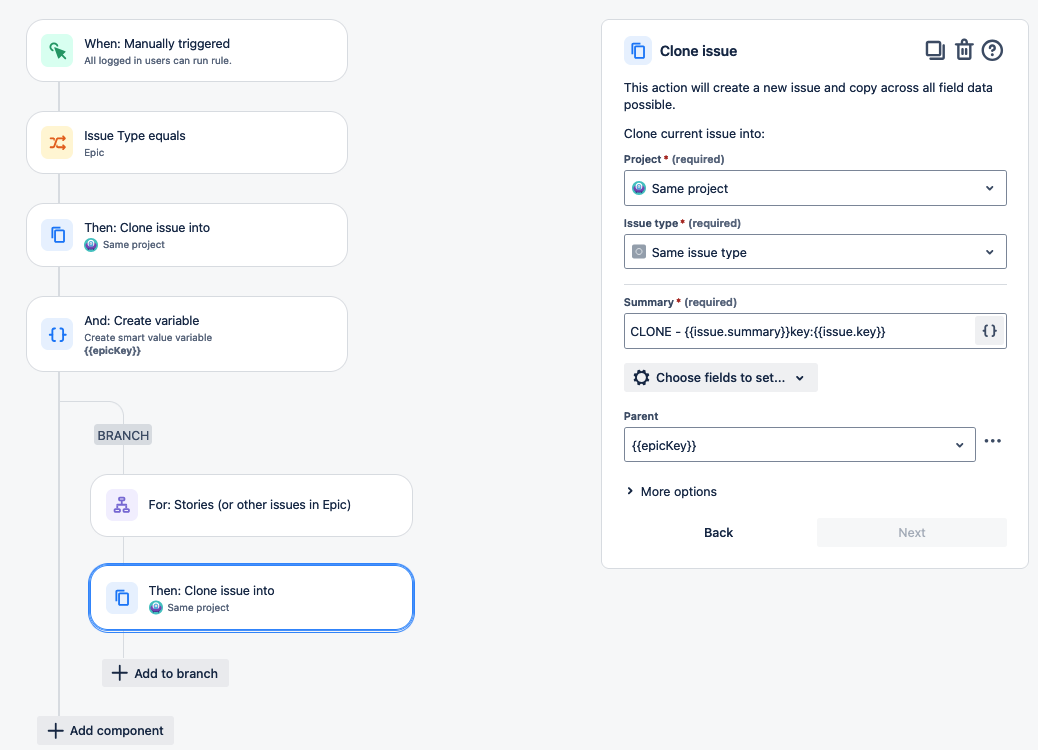The width and height of the screenshot is (1038, 750).
Task: Open the Create variable component
Action: (187, 335)
